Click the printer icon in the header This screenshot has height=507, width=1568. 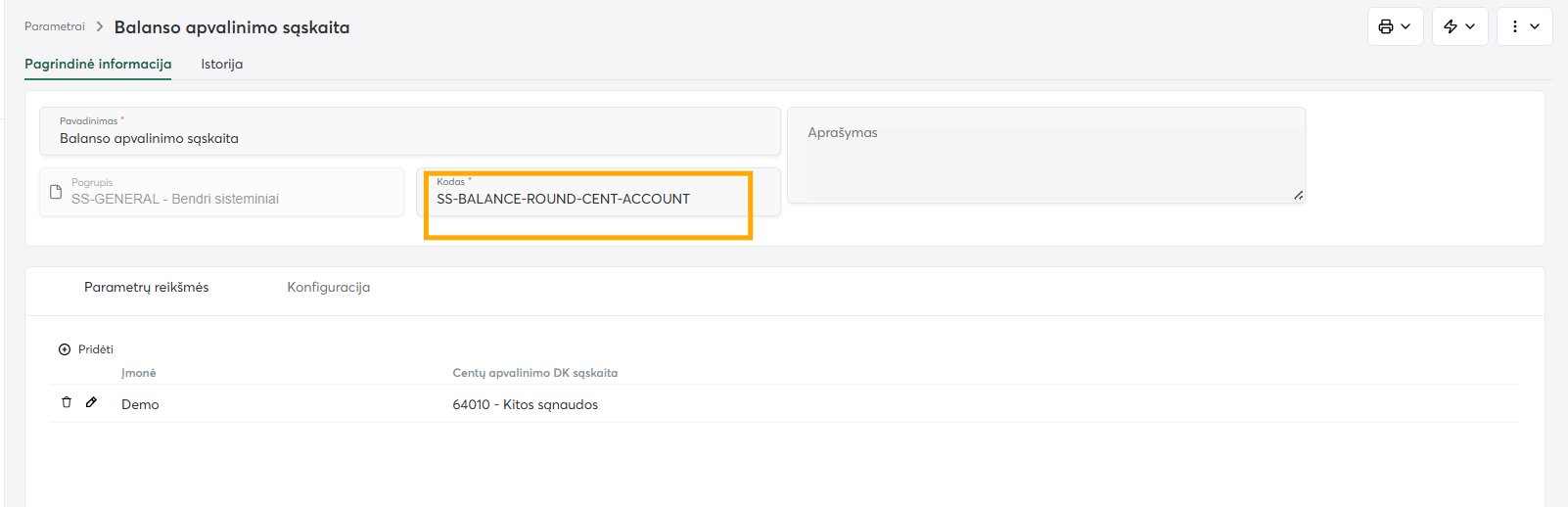(x=1386, y=26)
